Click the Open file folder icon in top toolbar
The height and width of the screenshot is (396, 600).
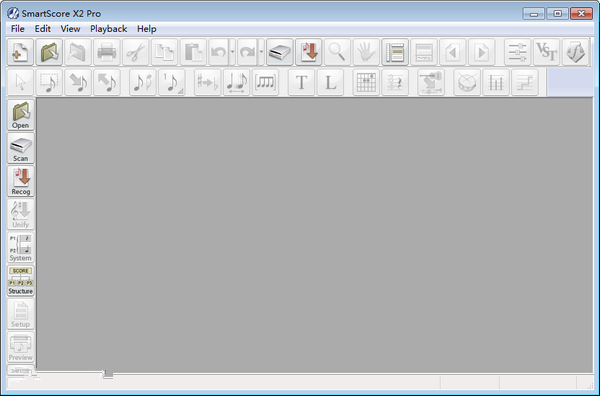click(49, 52)
